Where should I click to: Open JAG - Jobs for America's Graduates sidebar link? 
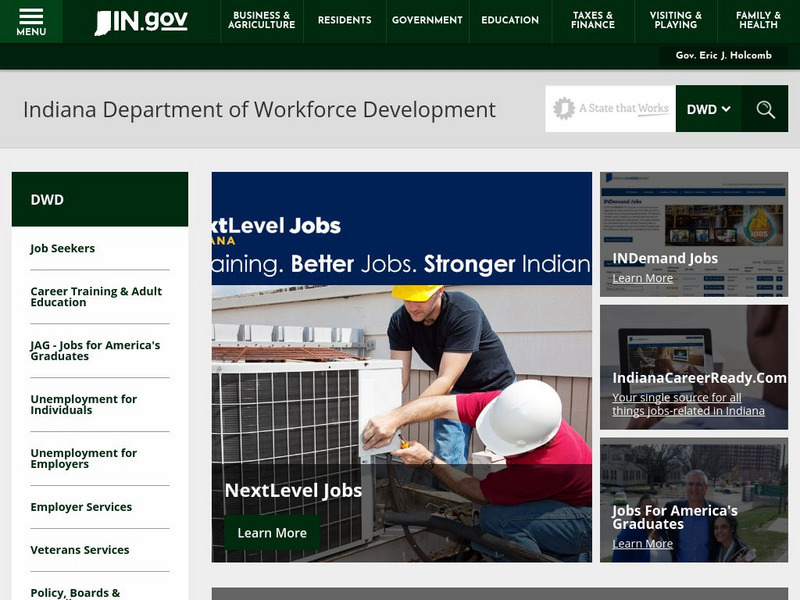pyautogui.click(x=95, y=351)
